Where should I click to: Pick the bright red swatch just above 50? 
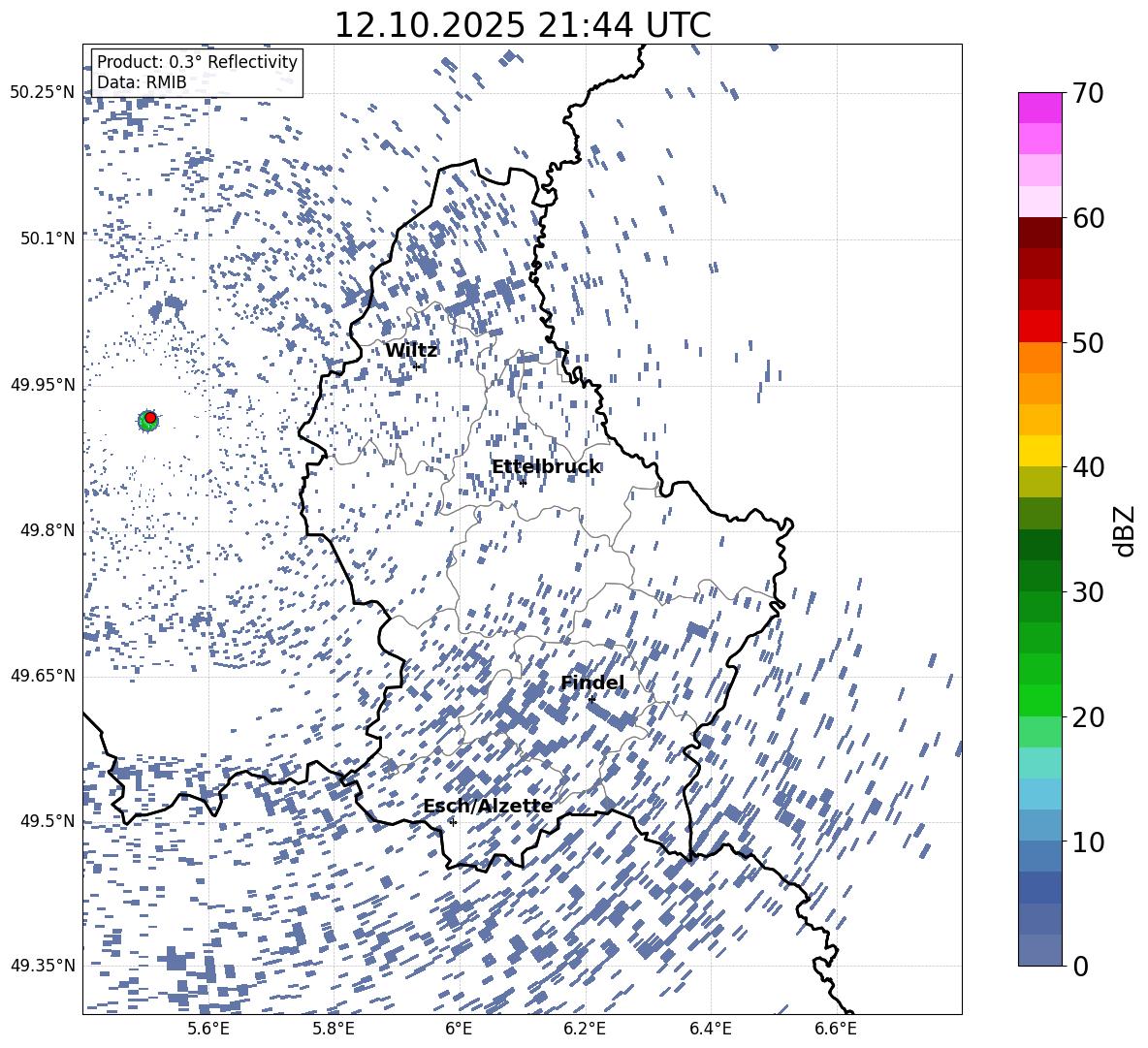[x=1040, y=327]
